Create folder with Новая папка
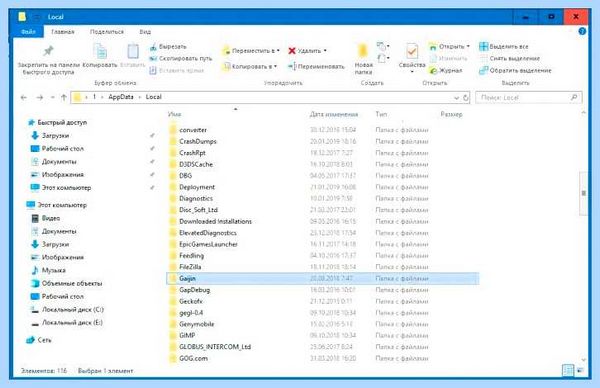600x388 pixels. pos(363,59)
